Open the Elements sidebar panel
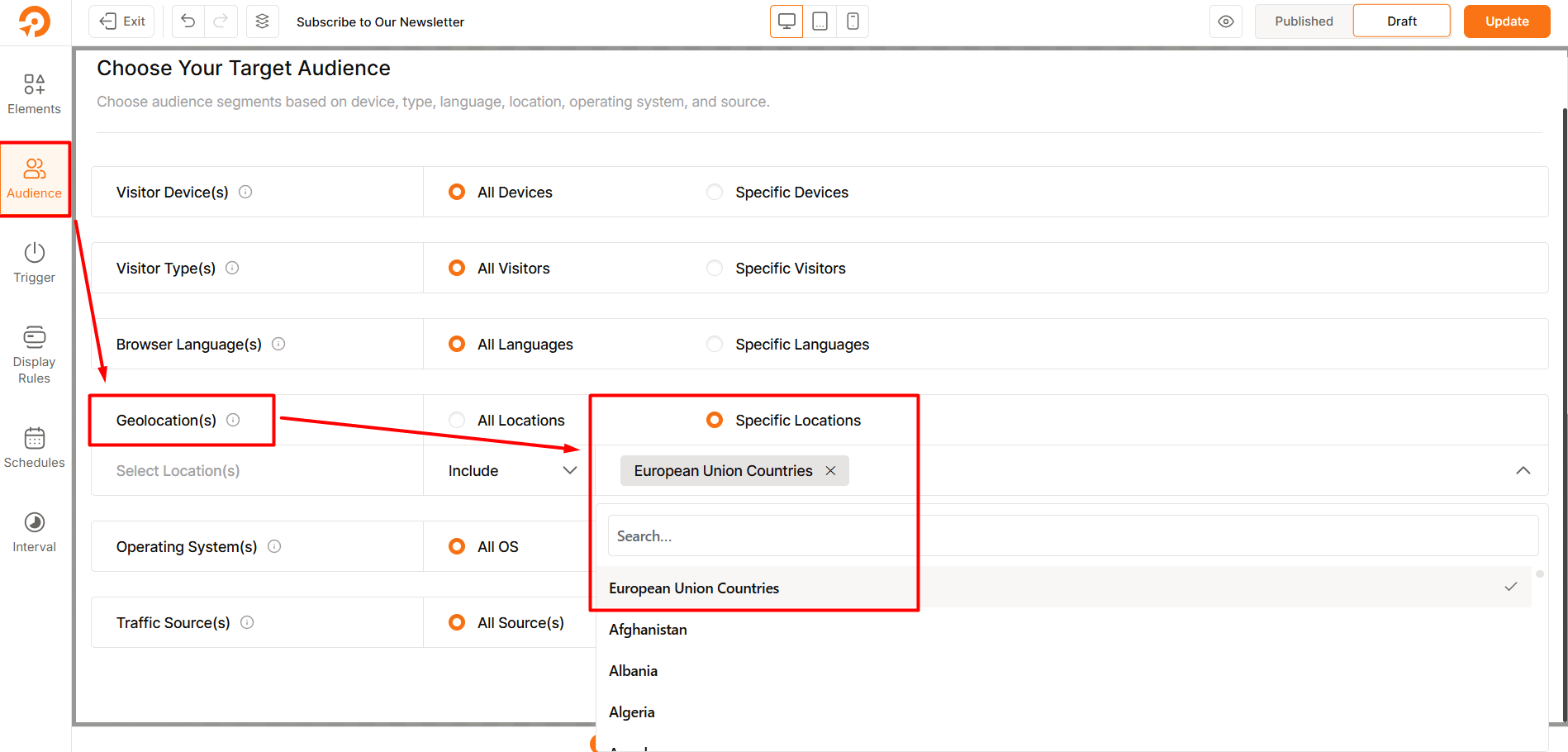Image resolution: width=1568 pixels, height=752 pixels. tap(35, 94)
